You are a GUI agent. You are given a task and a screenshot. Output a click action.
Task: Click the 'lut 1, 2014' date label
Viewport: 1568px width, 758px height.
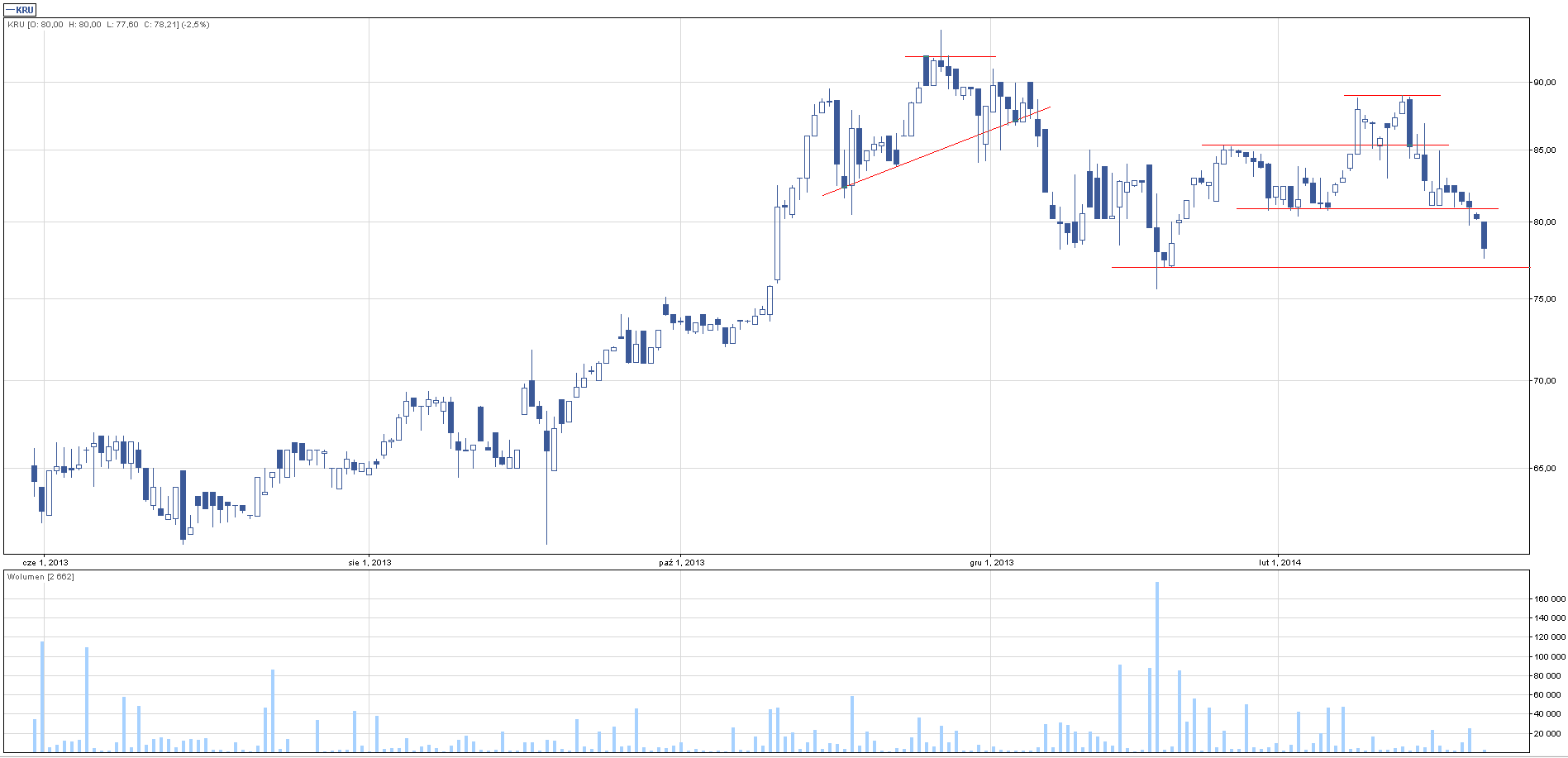click(1280, 563)
